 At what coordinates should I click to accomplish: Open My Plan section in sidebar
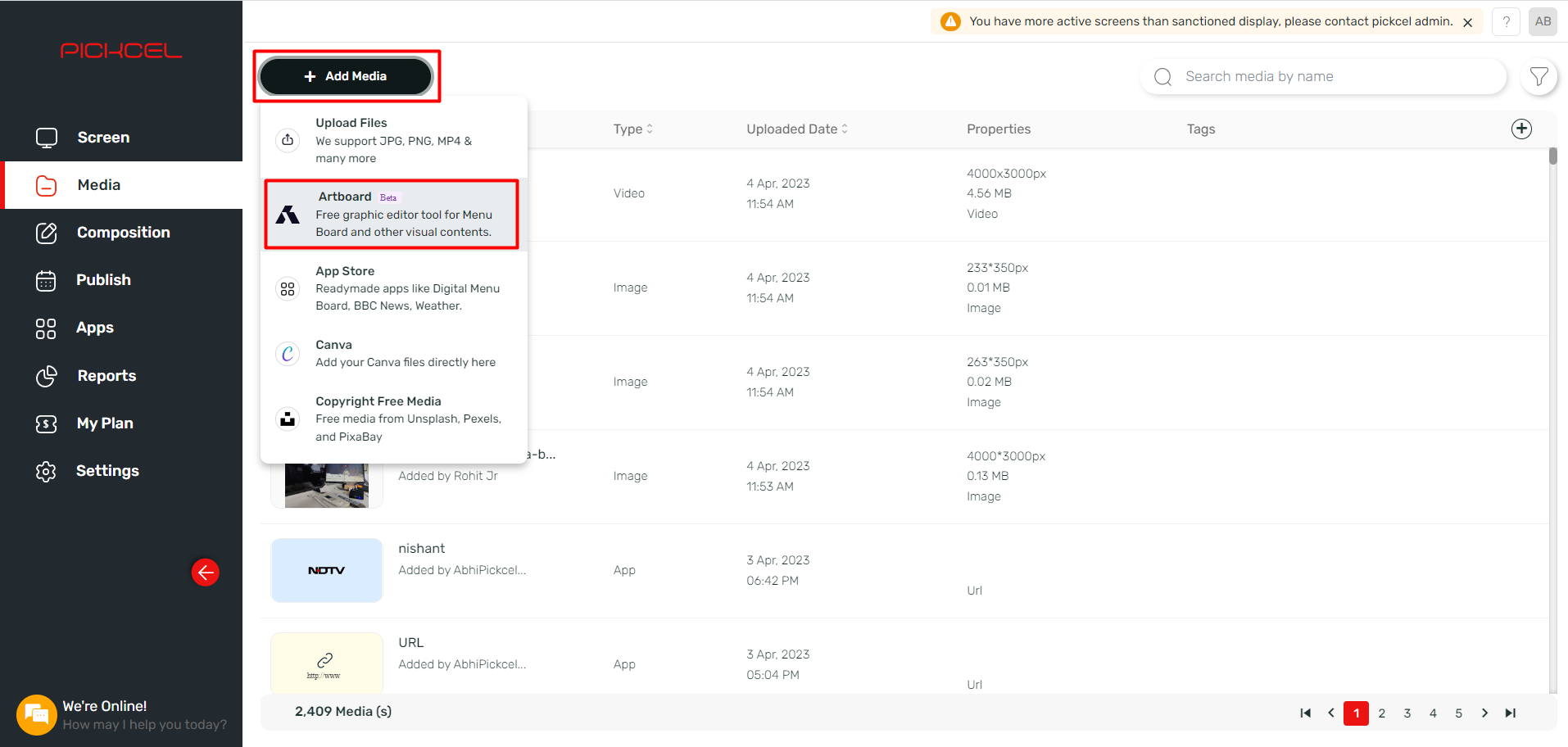click(x=121, y=423)
